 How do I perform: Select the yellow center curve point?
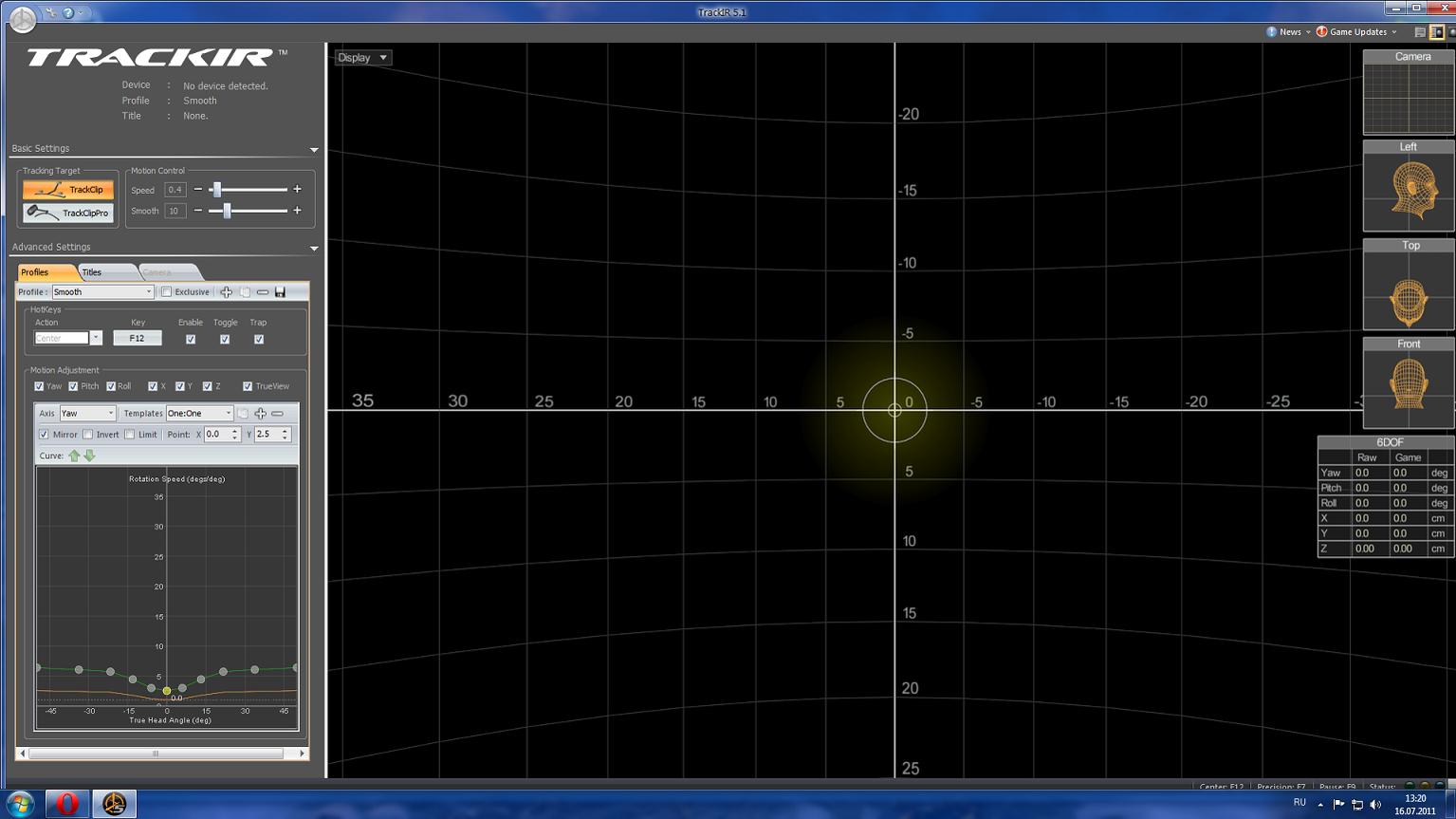tap(167, 691)
